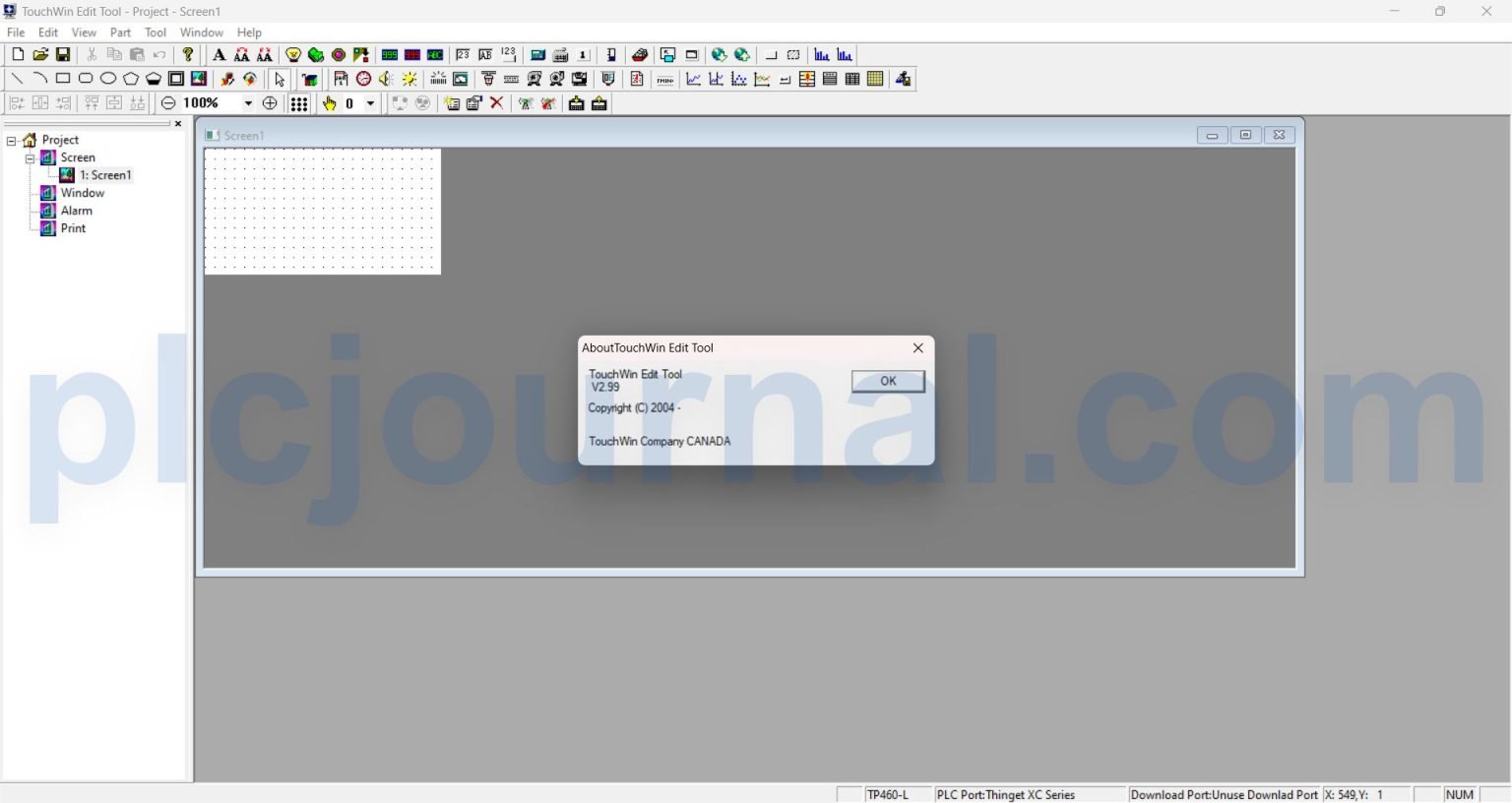Viewport: 1512px width, 803px height.
Task: Open the zoom percentage dropdown
Action: pos(247,102)
